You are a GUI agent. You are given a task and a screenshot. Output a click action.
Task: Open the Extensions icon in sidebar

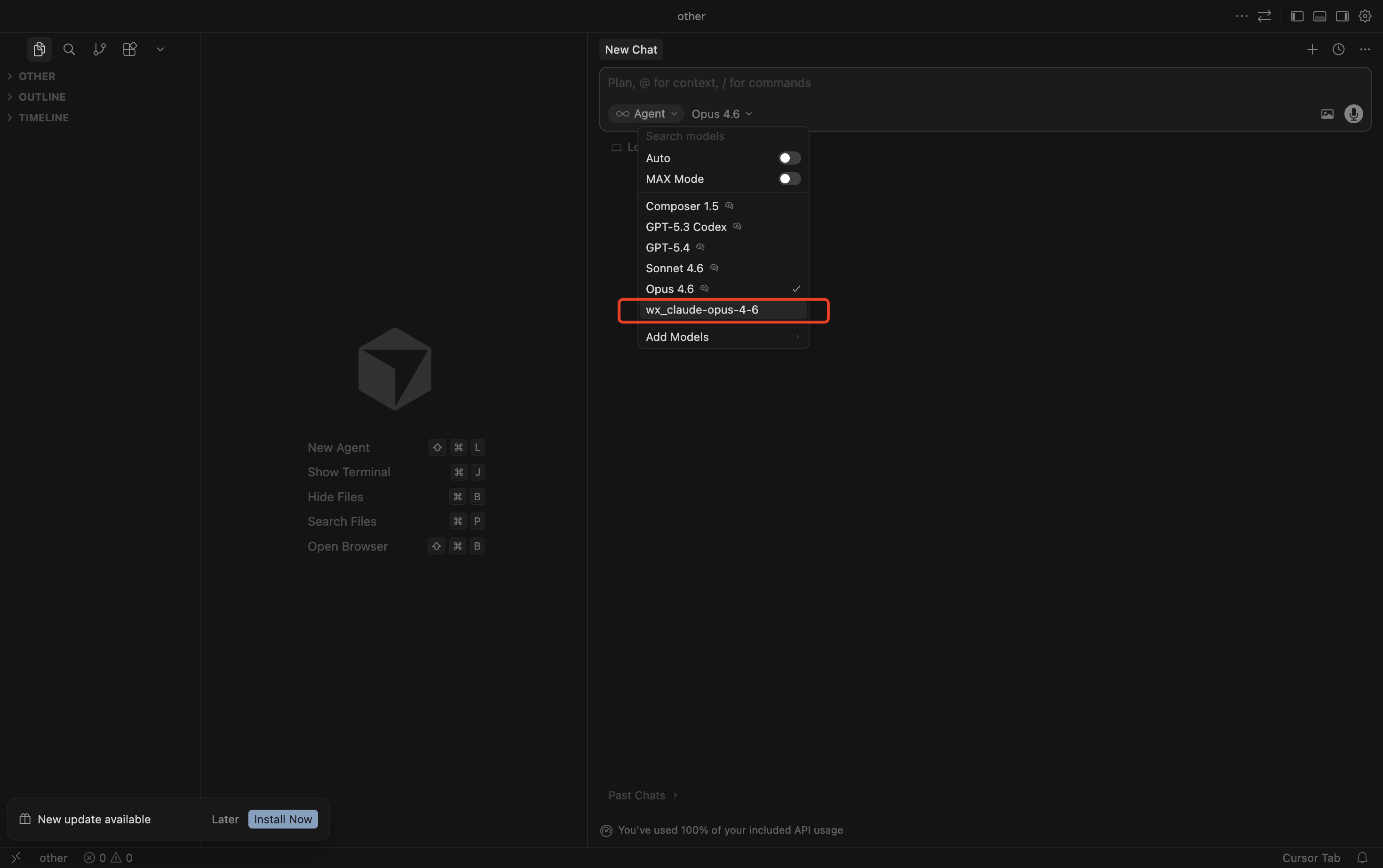130,49
